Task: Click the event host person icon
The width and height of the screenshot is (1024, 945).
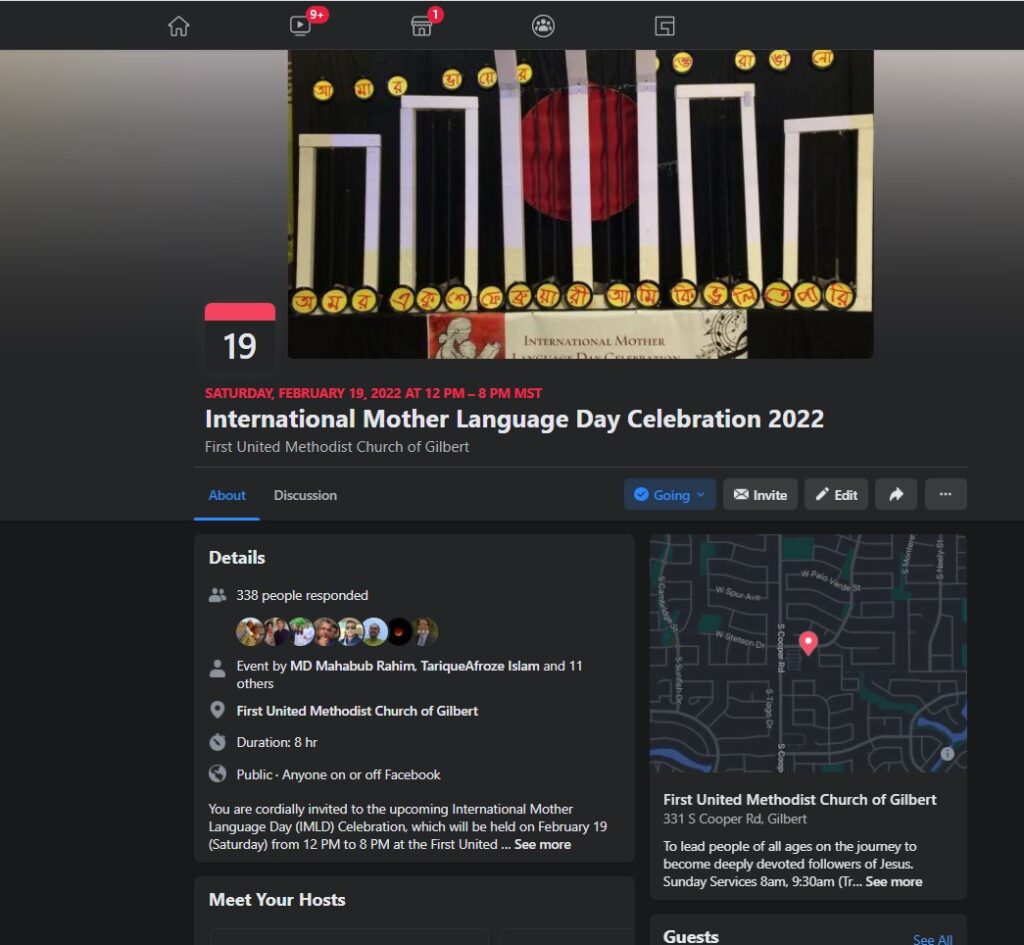Action: [217, 668]
